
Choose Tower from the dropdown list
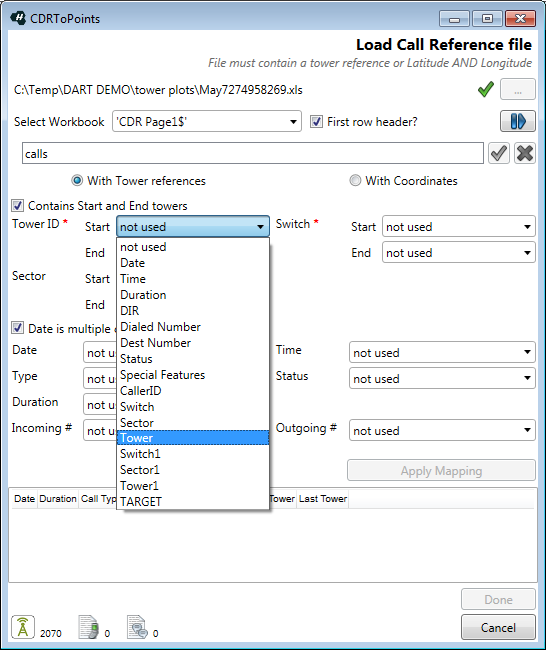click(193, 438)
